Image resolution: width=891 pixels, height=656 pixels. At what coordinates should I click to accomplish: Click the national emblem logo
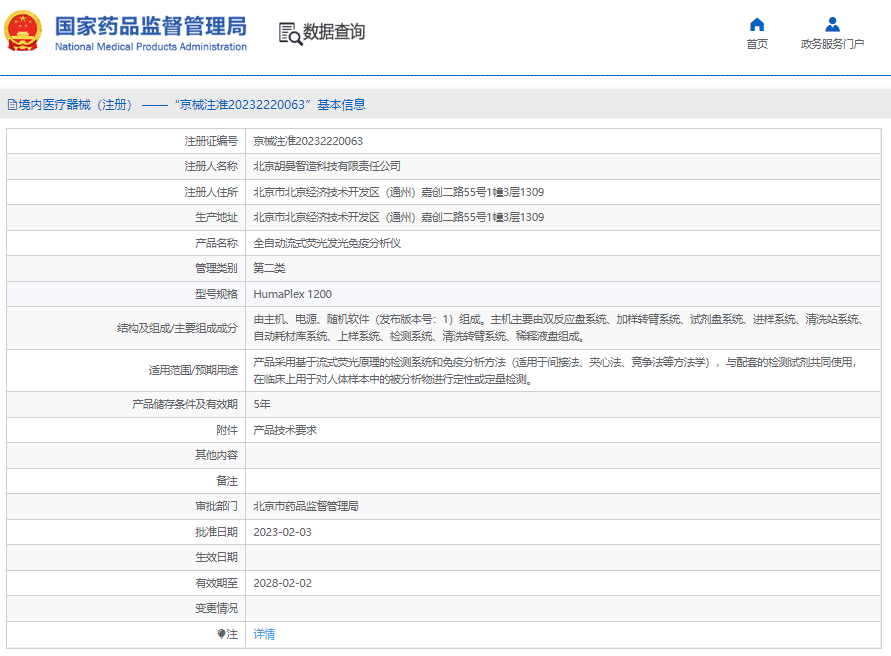[x=23, y=32]
